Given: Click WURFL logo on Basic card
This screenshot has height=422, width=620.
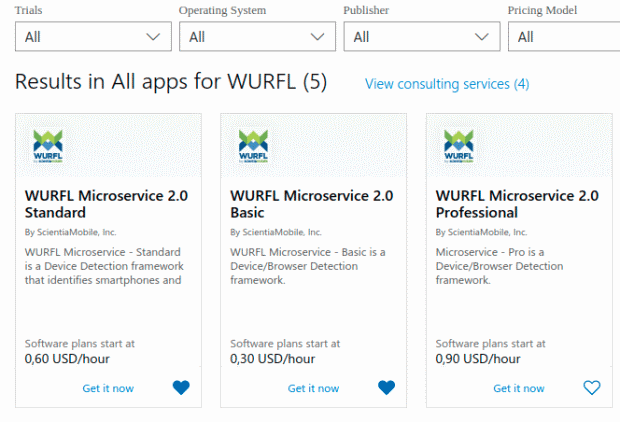Looking at the screenshot, I should 253,146.
